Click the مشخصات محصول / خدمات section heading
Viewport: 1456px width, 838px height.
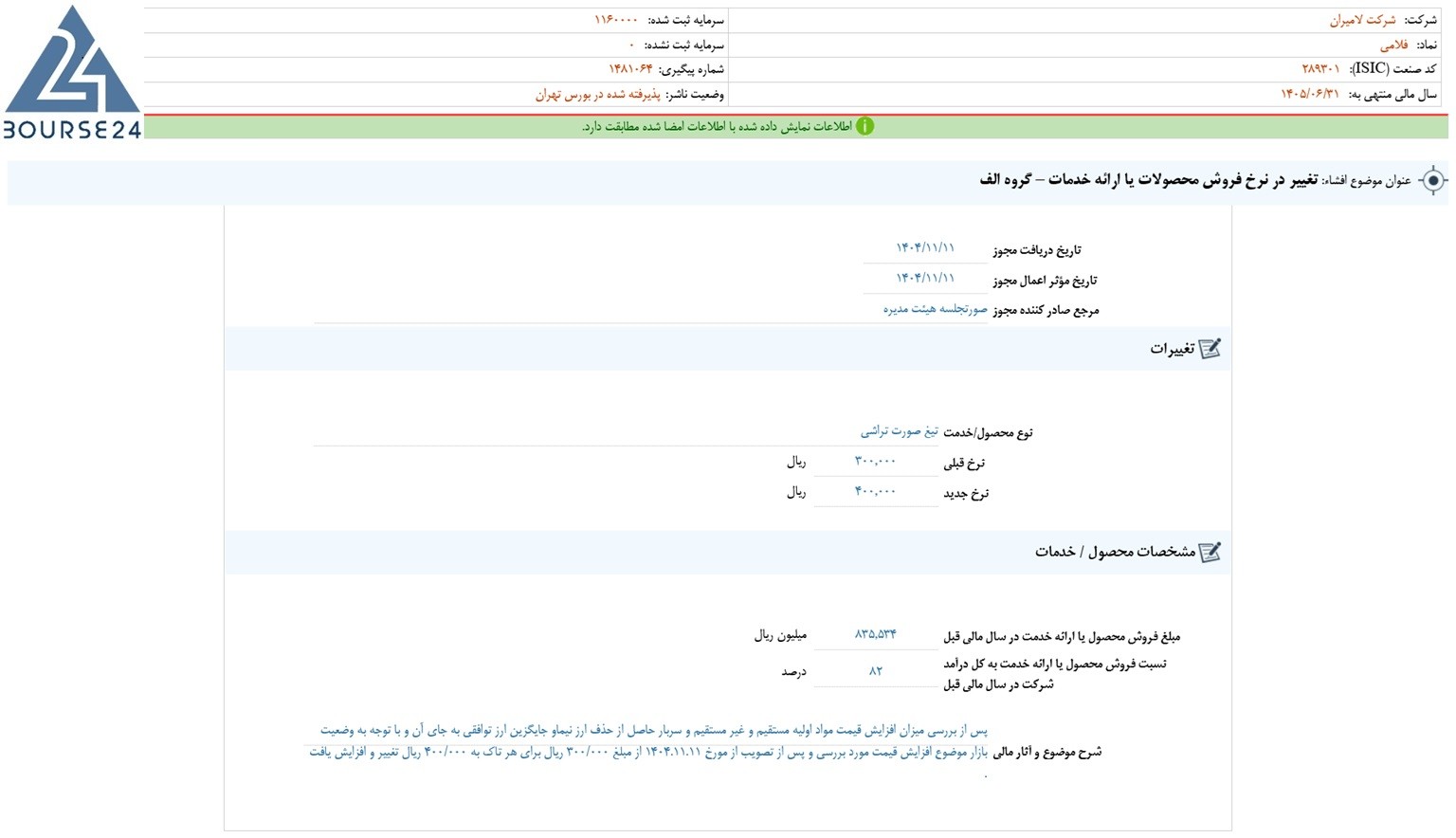[x=1115, y=552]
